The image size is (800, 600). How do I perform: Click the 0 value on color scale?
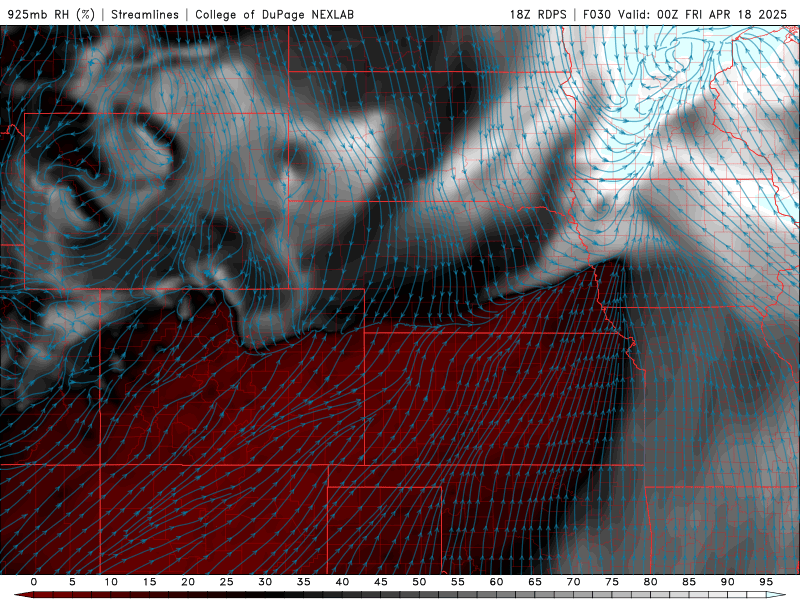click(34, 582)
